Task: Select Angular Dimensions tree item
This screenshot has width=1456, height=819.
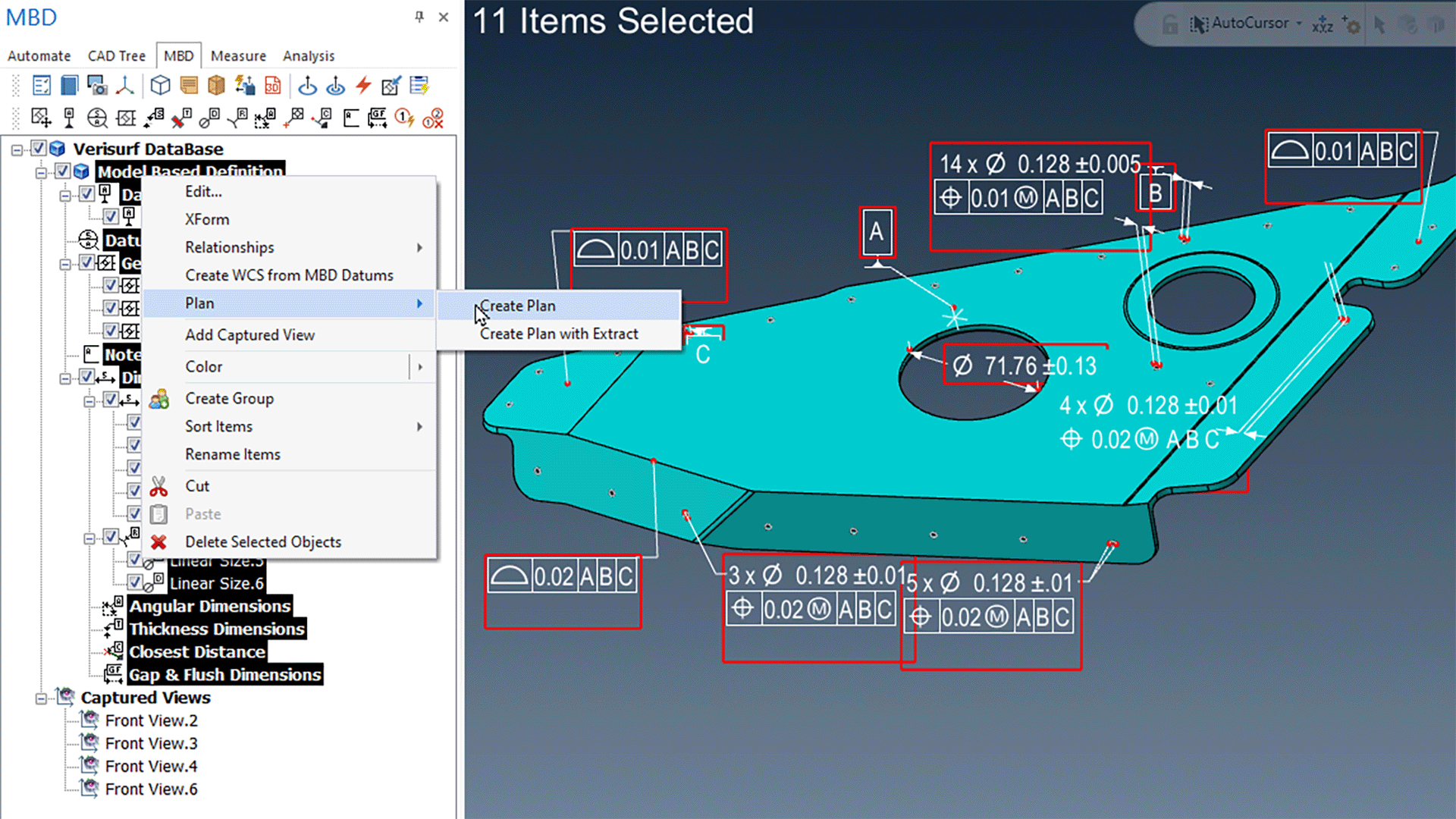Action: (210, 606)
